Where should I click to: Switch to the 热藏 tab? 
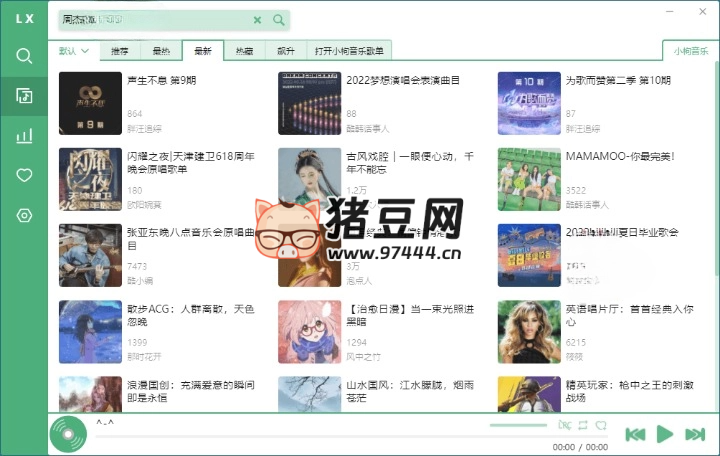pos(244,51)
